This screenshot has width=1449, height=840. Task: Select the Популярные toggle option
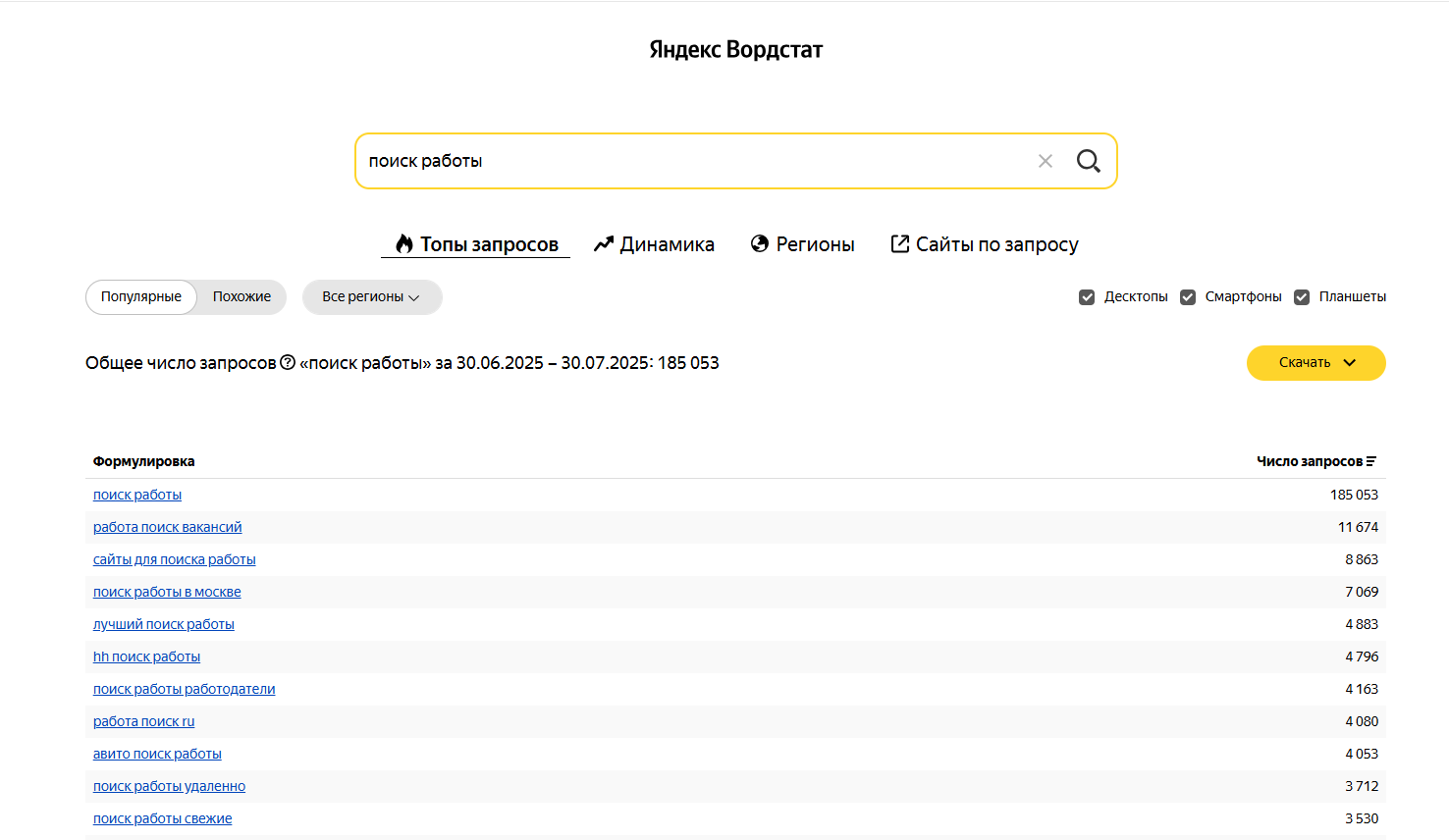tap(141, 297)
